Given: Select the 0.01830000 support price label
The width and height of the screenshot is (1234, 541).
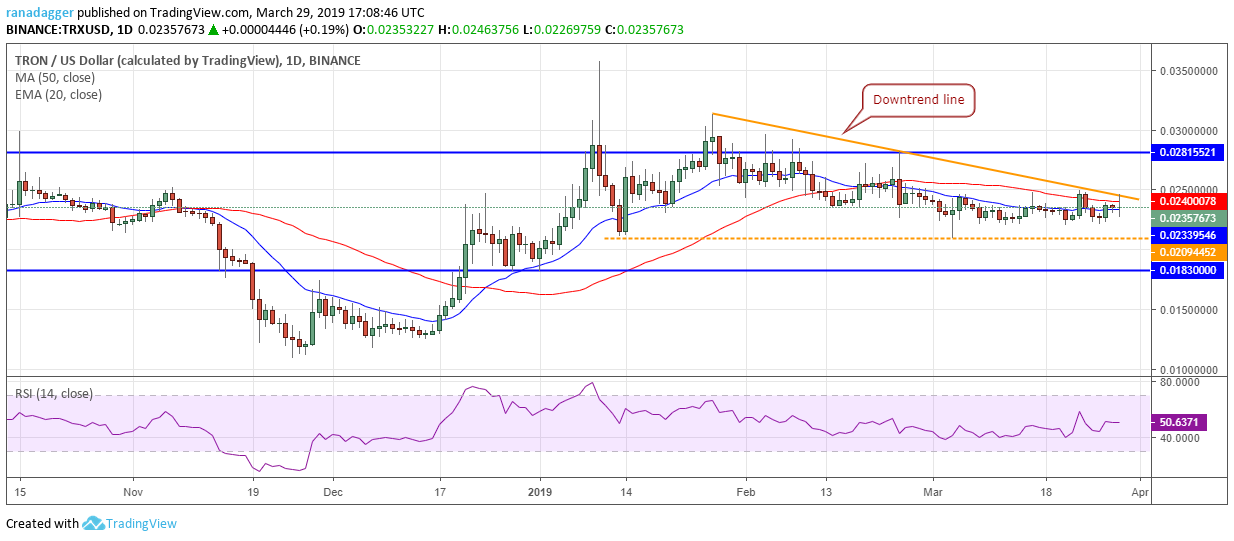Looking at the screenshot, I should 1190,270.
